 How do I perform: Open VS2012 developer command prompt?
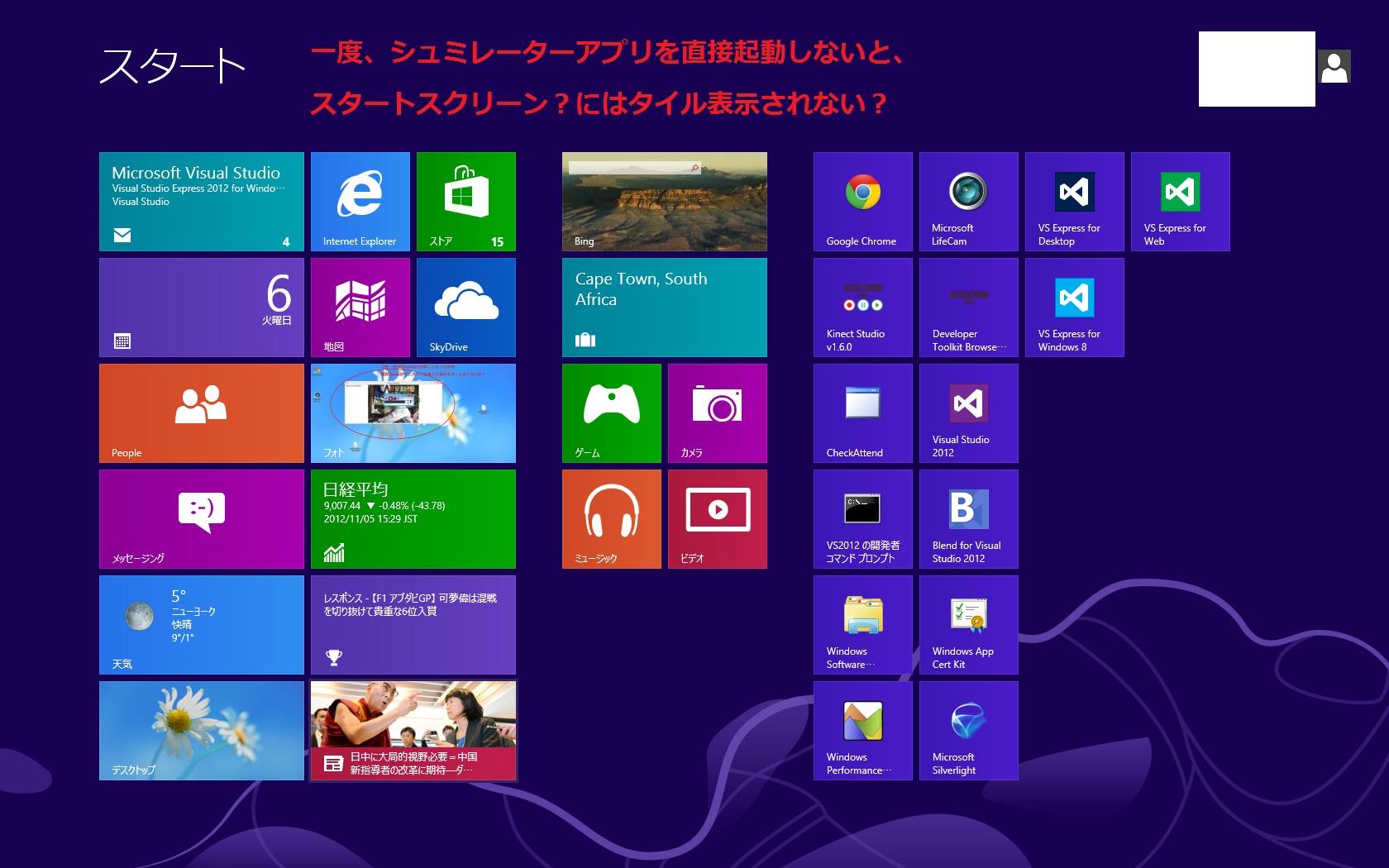tap(863, 519)
